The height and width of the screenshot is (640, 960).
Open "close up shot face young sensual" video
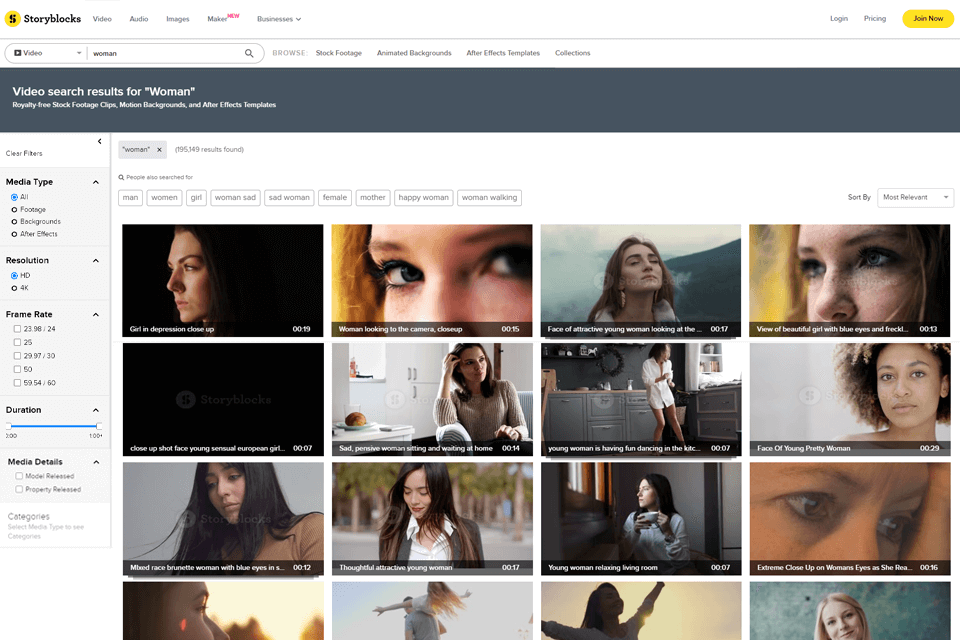pos(223,399)
